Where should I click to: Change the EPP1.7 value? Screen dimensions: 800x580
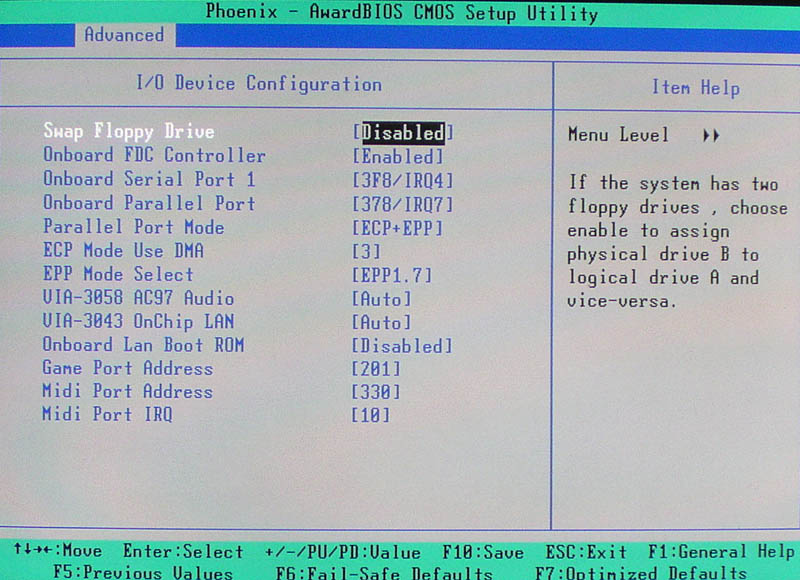pos(393,275)
